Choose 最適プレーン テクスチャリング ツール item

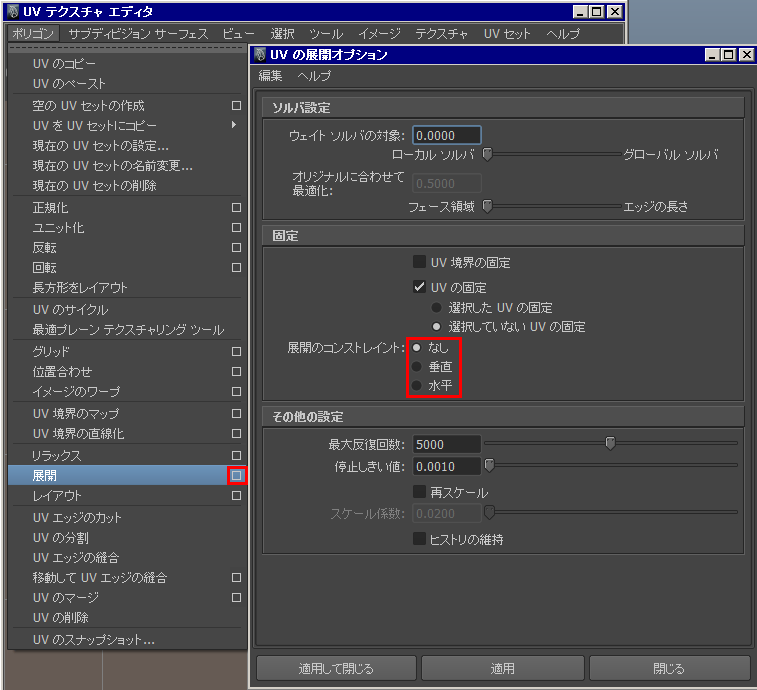[126, 330]
